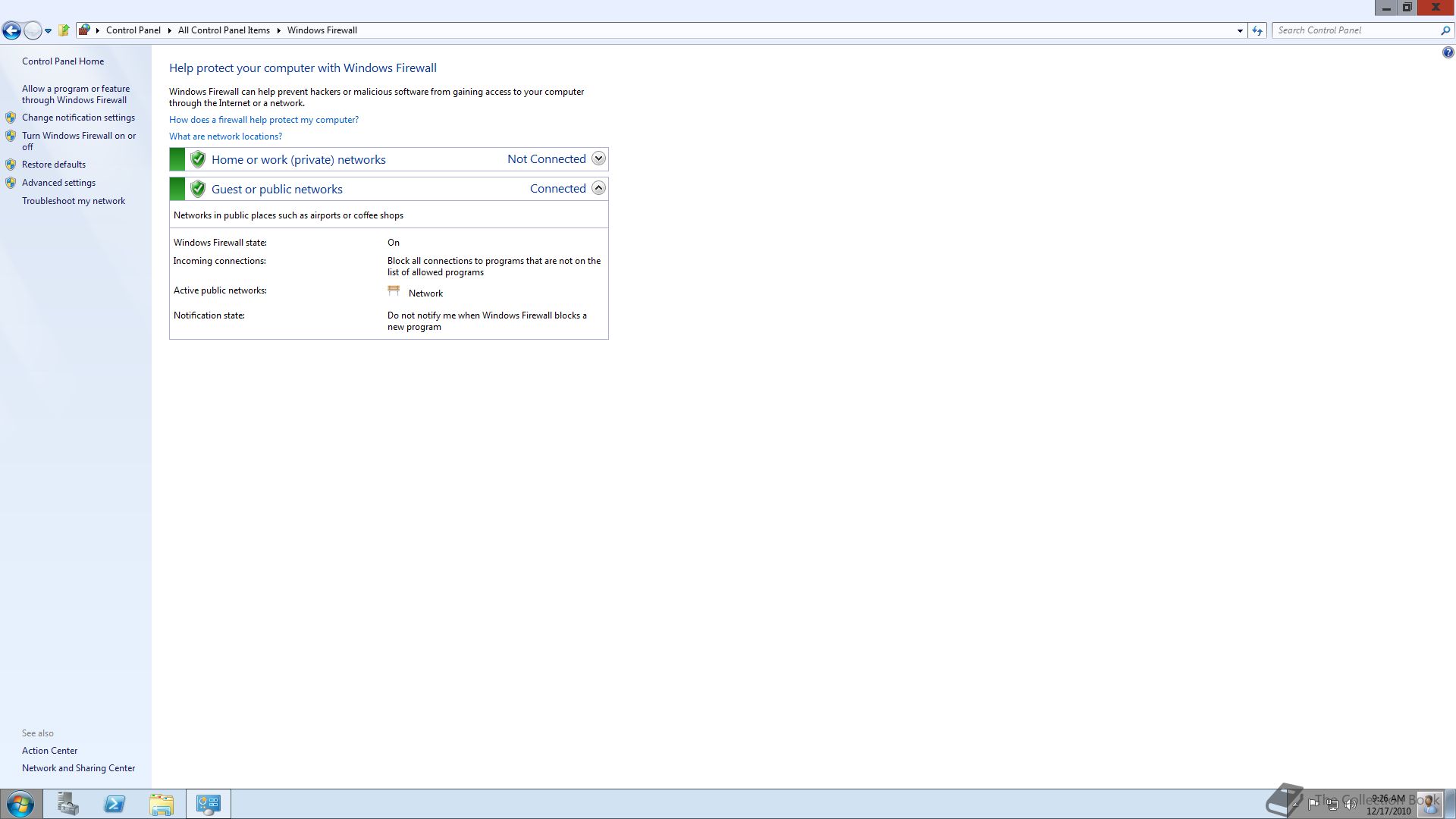Open Server Manager from taskbar

[67, 804]
